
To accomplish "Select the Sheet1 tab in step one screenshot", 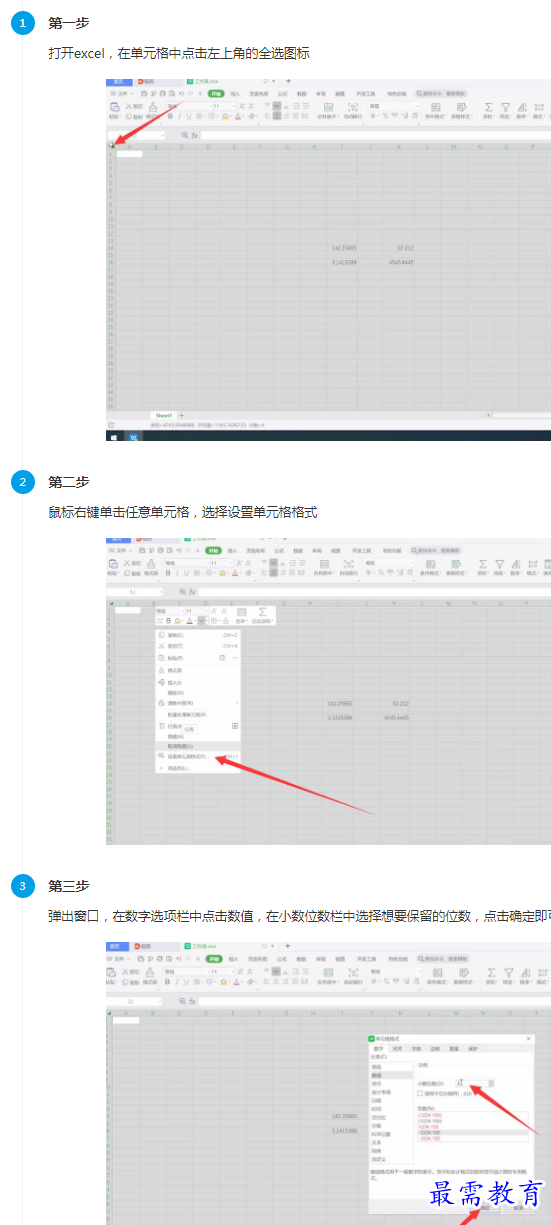I will point(163,414).
